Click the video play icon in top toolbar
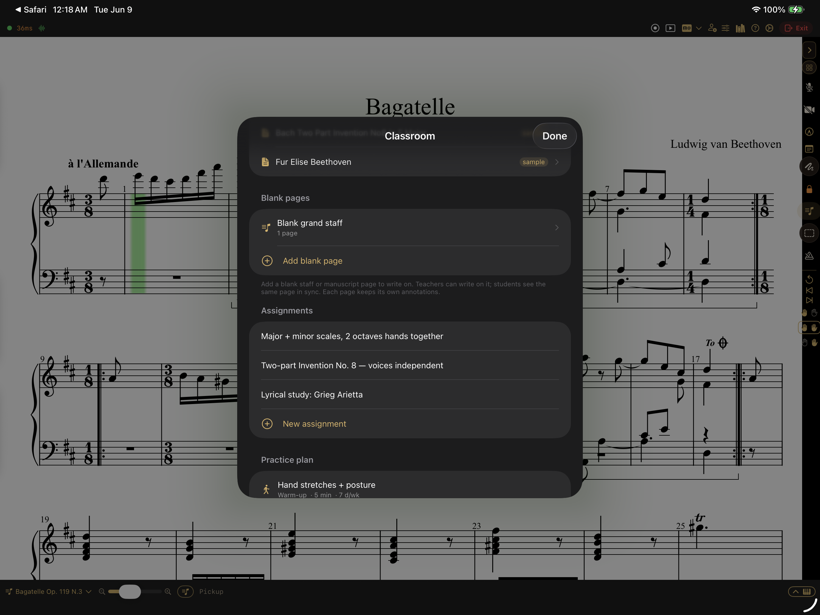This screenshot has height=615, width=820. click(670, 28)
